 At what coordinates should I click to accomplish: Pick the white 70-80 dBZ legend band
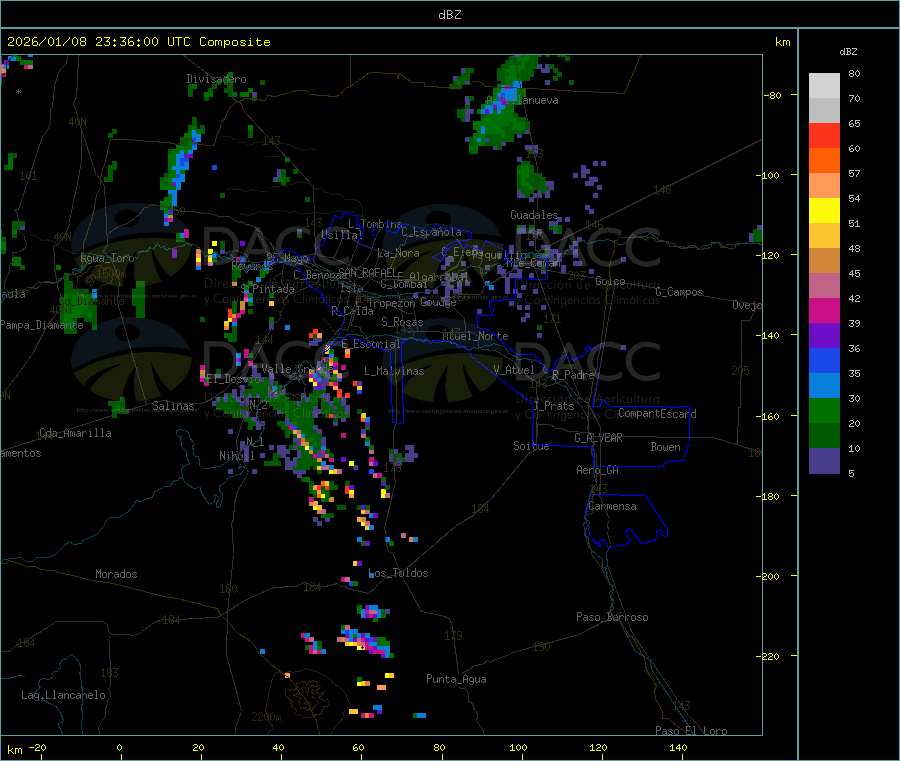[824, 86]
